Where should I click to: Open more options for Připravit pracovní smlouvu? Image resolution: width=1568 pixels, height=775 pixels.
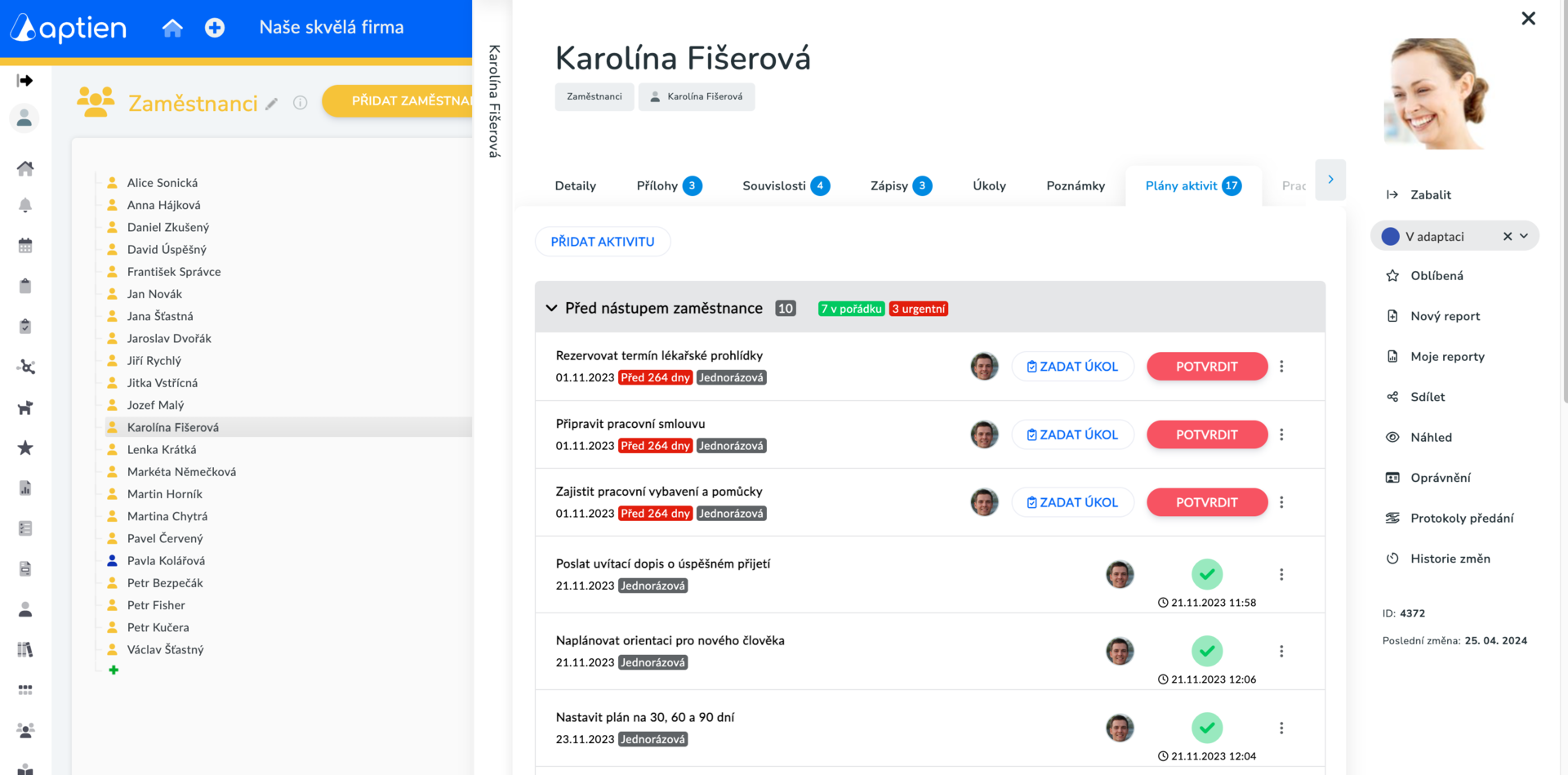tap(1281, 434)
